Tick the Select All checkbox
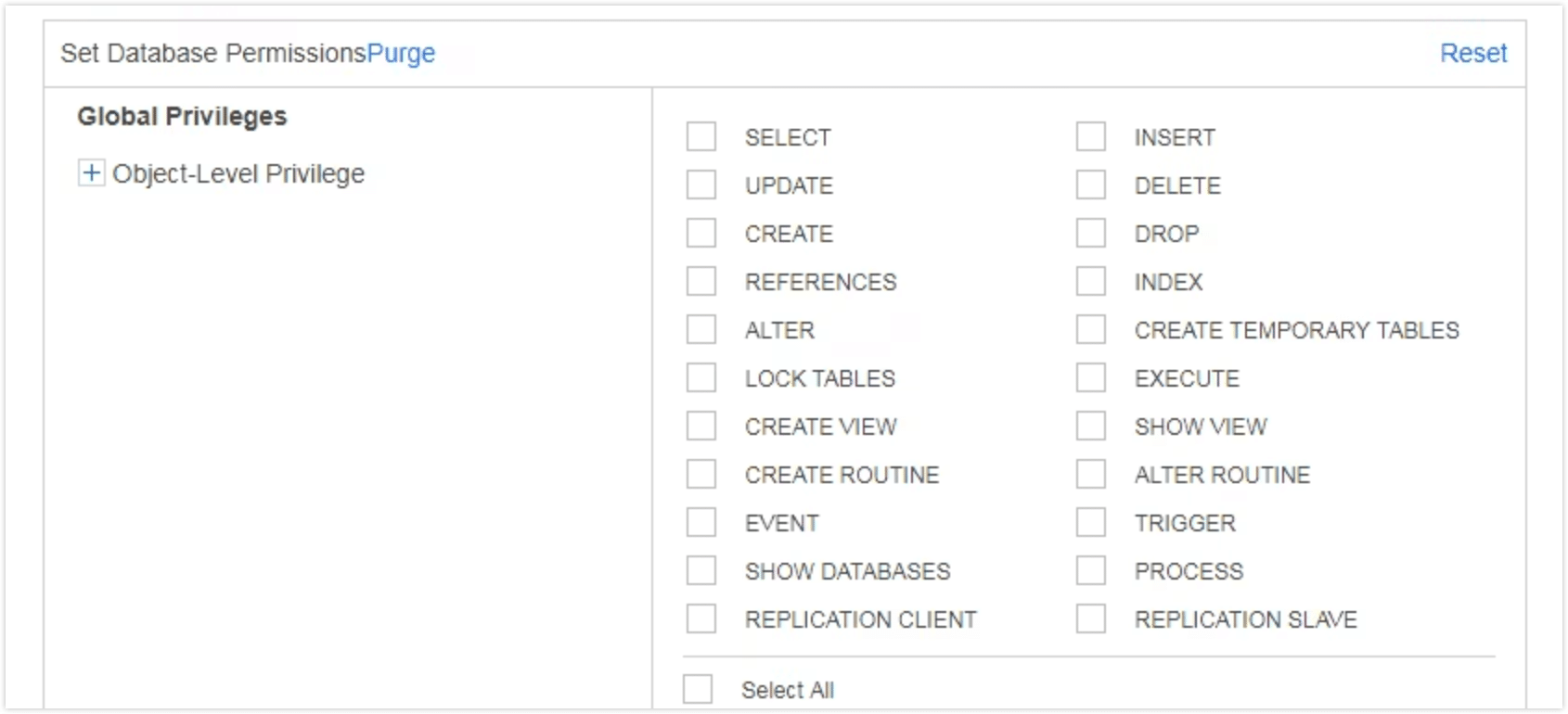The image size is (1568, 714). (x=698, y=690)
